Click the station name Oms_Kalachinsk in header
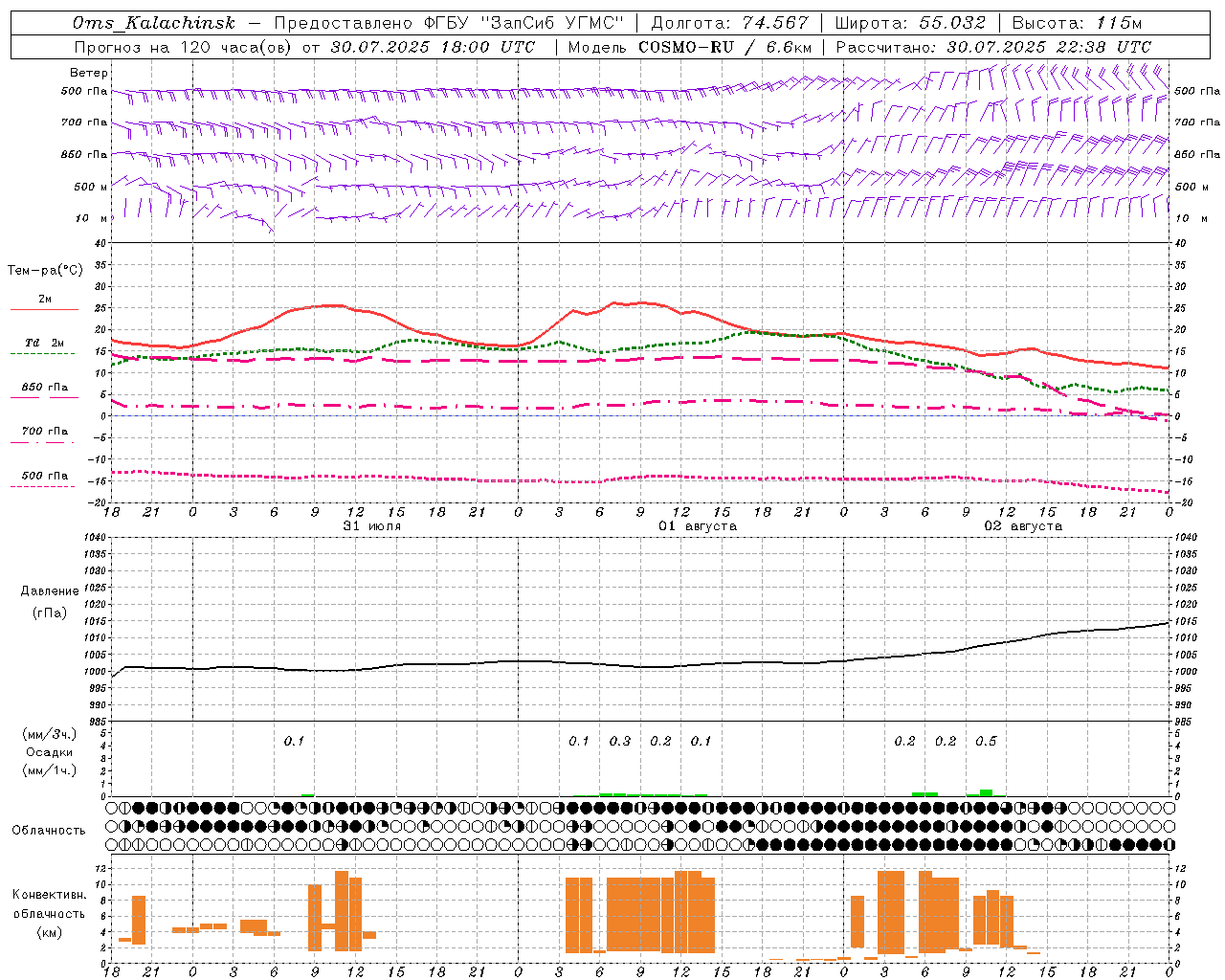1225x980 pixels. coord(153,23)
